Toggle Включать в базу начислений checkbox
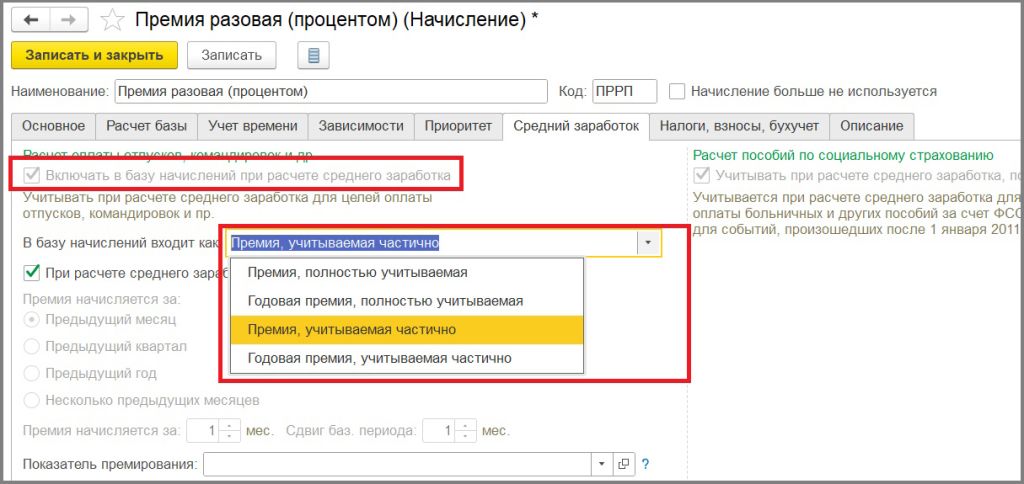1024x484 pixels. 31,175
